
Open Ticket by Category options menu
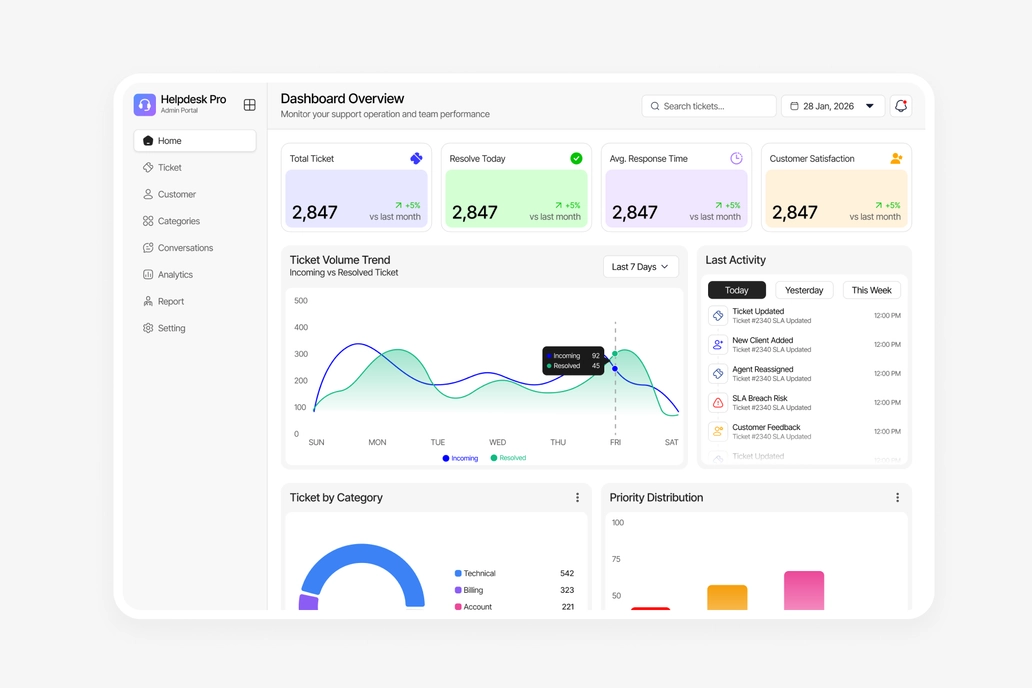(577, 498)
